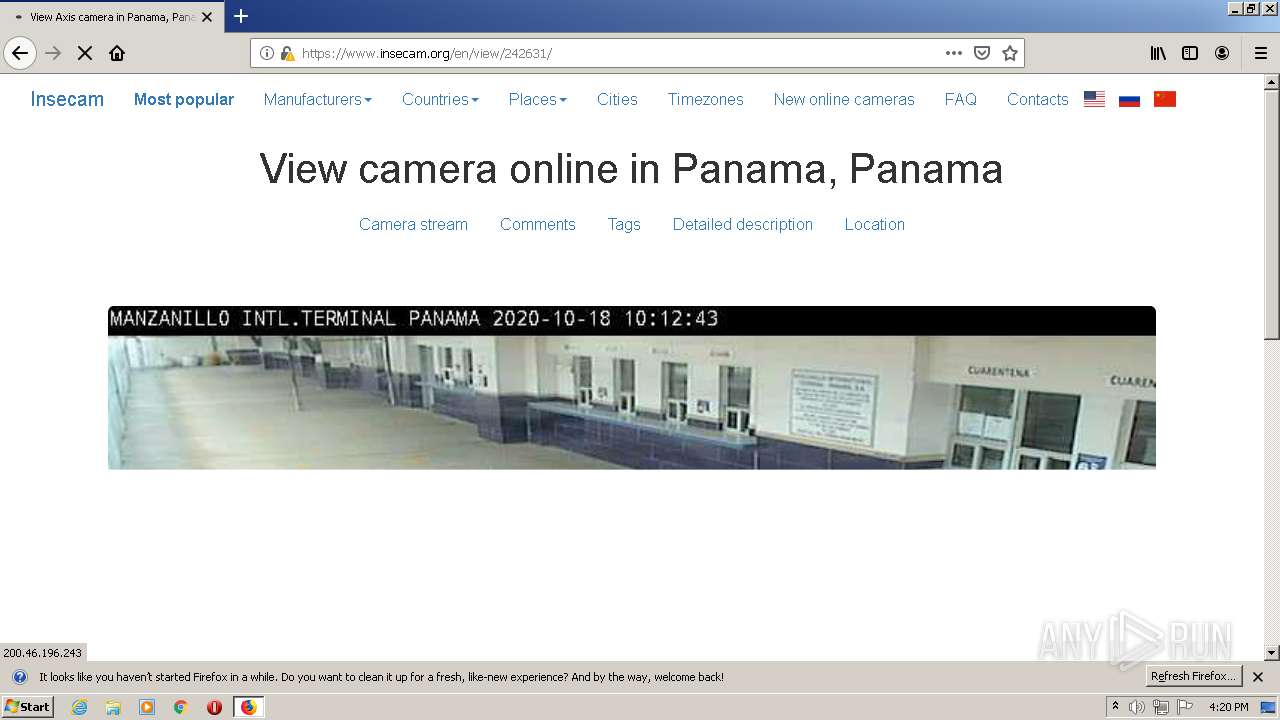Open Chrome from the taskbar
Screen dimensions: 1280x720
[x=181, y=707]
